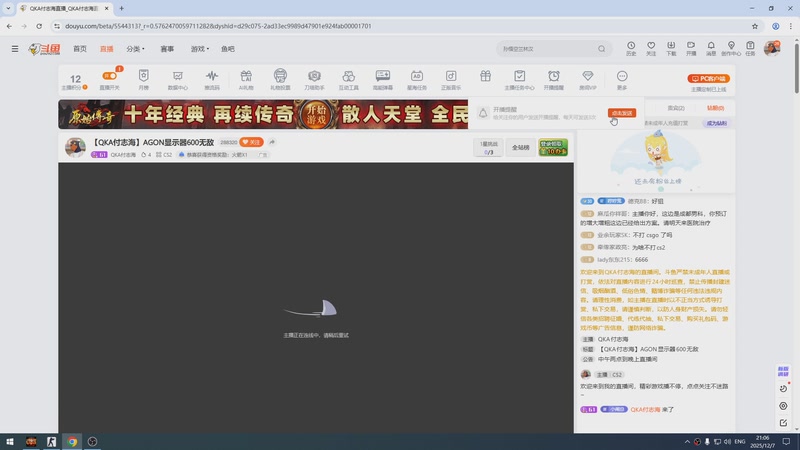
Task: Click the orange 点击发送 button
Action: [622, 113]
